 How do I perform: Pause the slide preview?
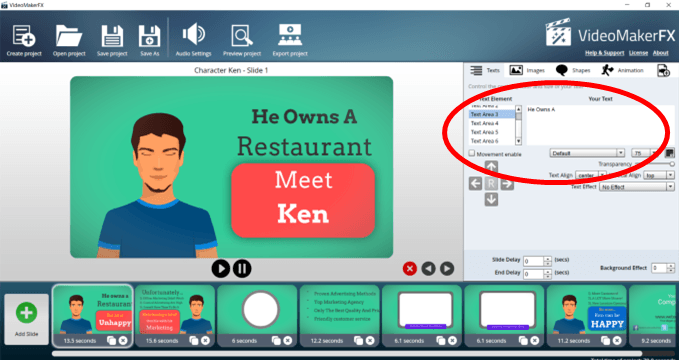point(242,269)
